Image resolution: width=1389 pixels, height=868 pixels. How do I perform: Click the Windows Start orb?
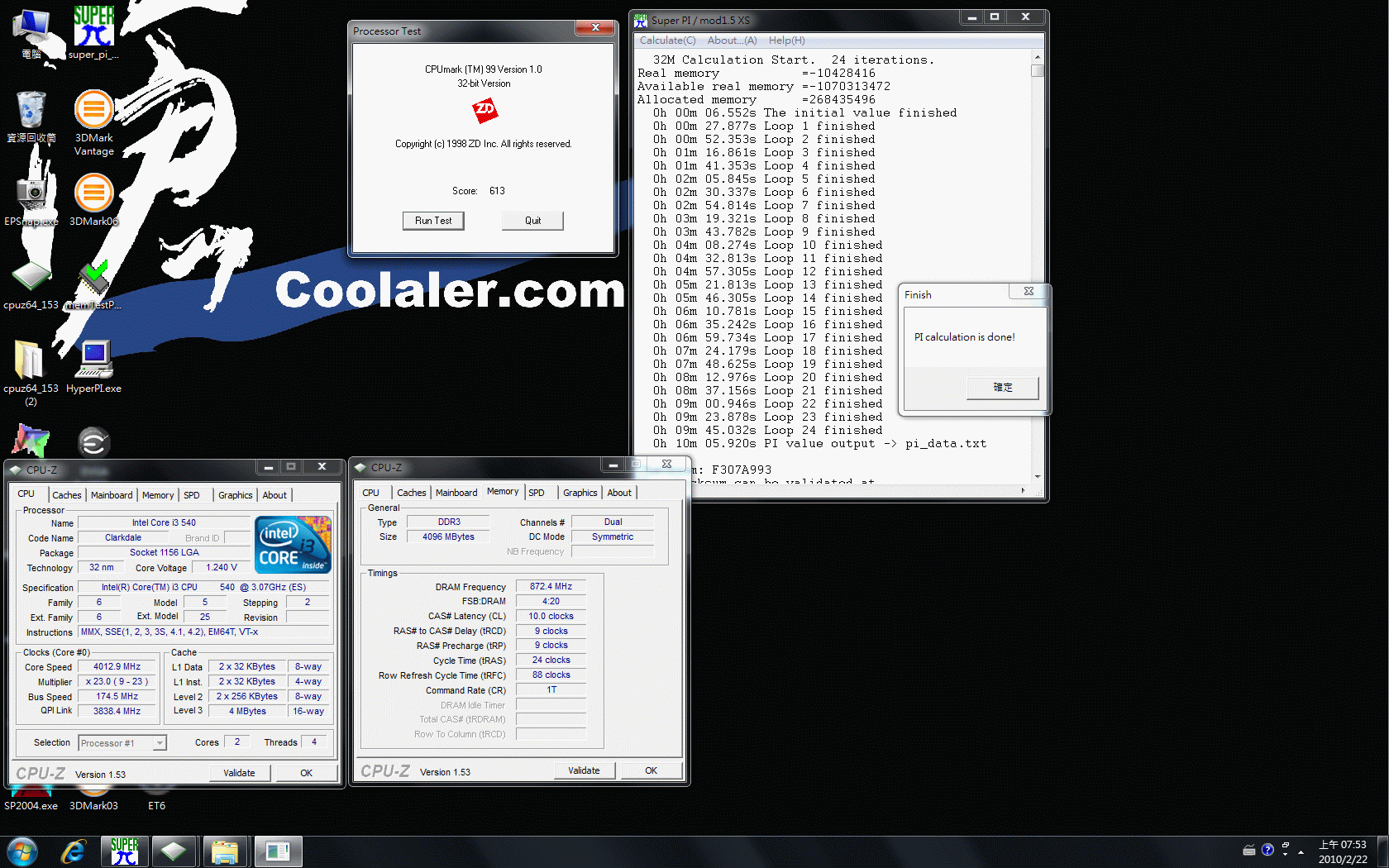pos(21,851)
